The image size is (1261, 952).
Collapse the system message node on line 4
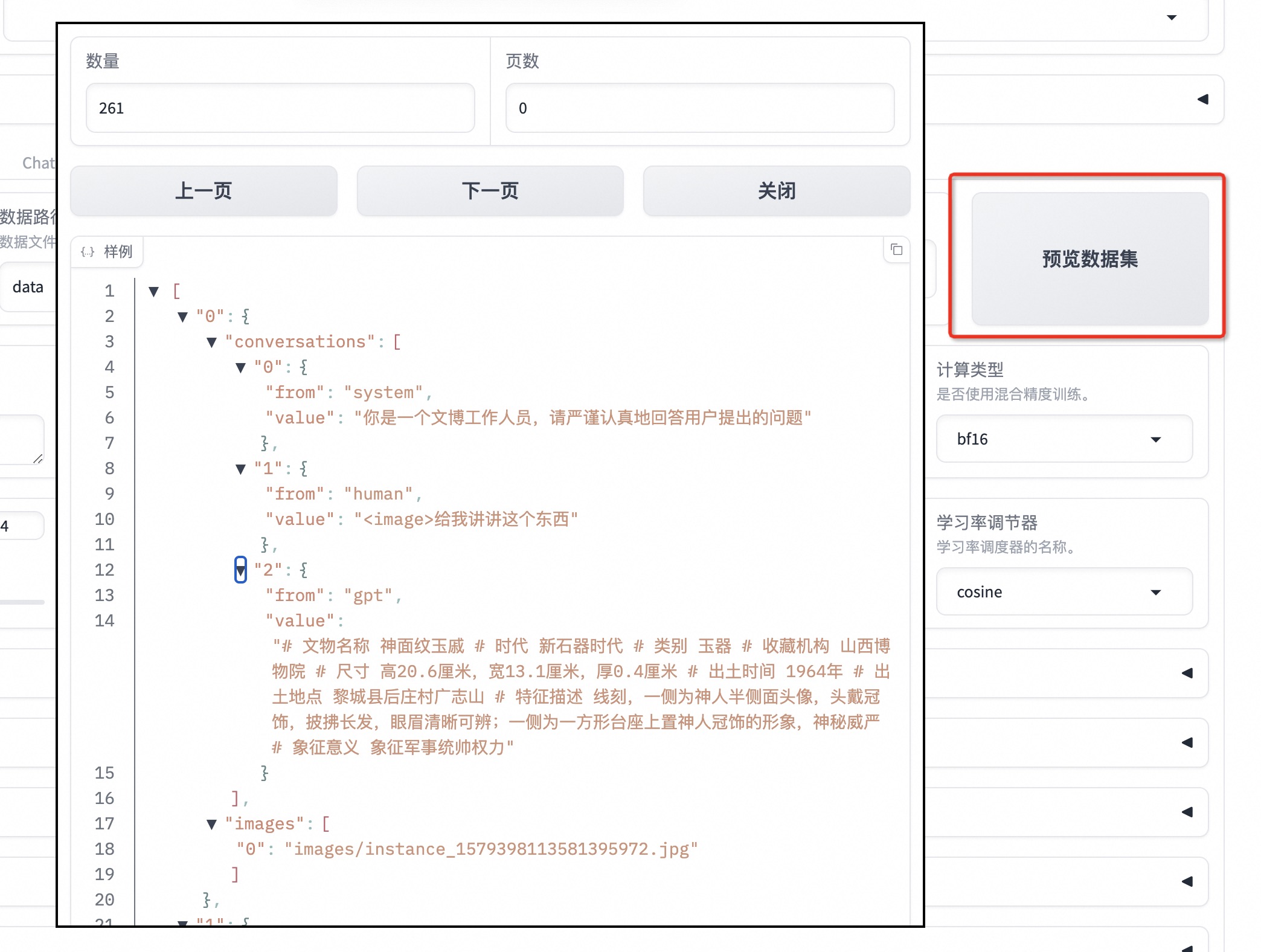pyautogui.click(x=241, y=368)
